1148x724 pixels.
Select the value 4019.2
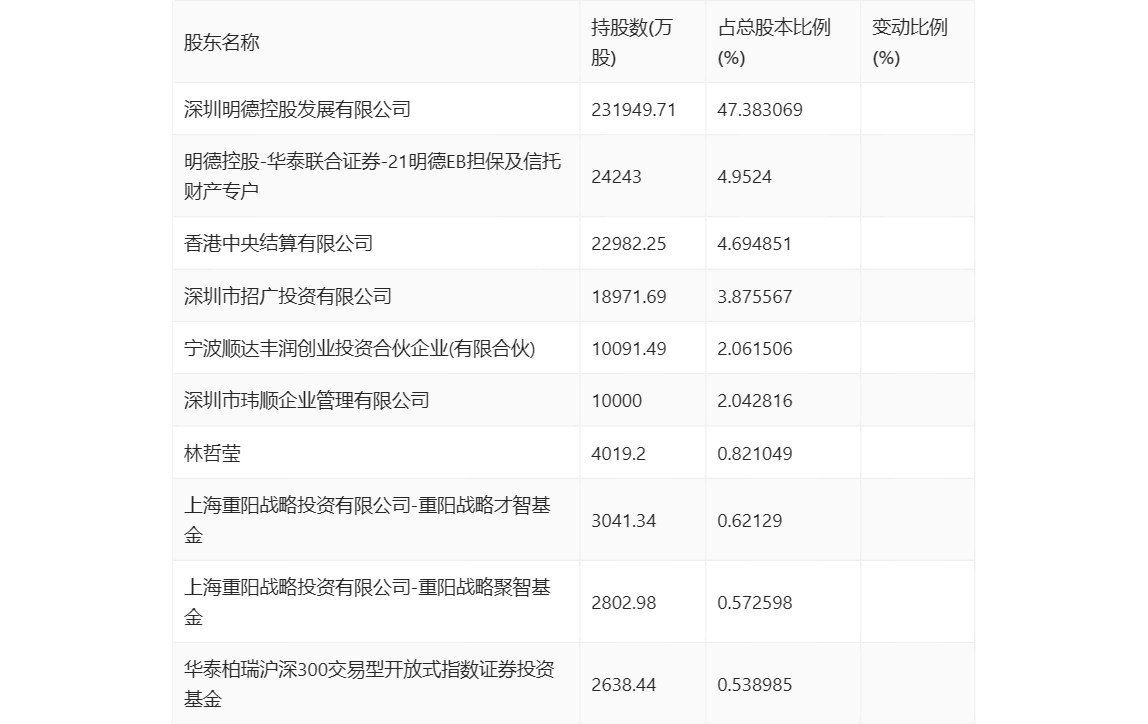click(x=619, y=453)
